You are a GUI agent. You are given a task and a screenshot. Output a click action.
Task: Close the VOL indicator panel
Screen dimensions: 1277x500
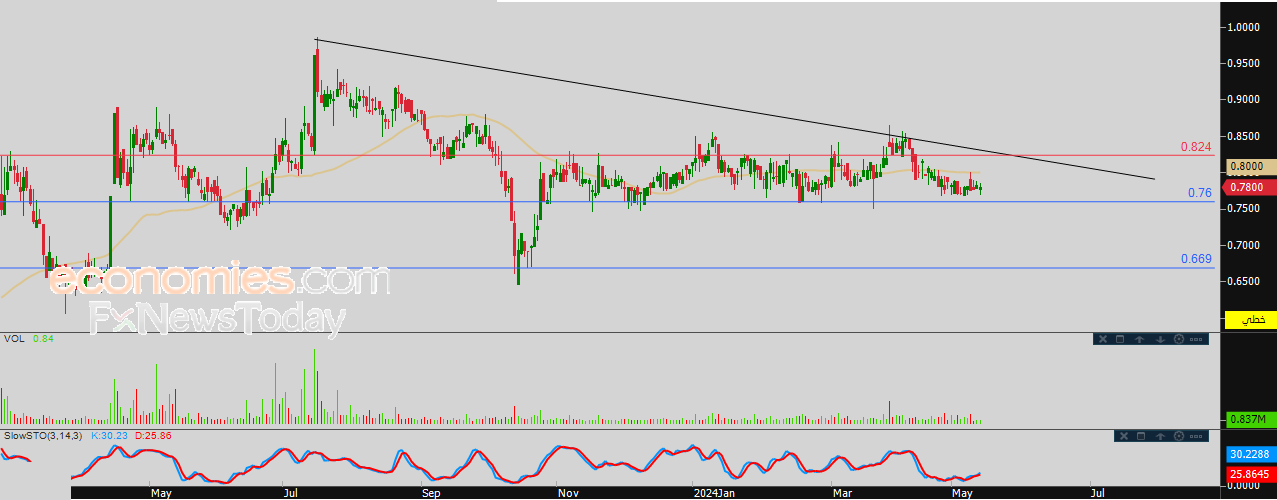(1103, 339)
